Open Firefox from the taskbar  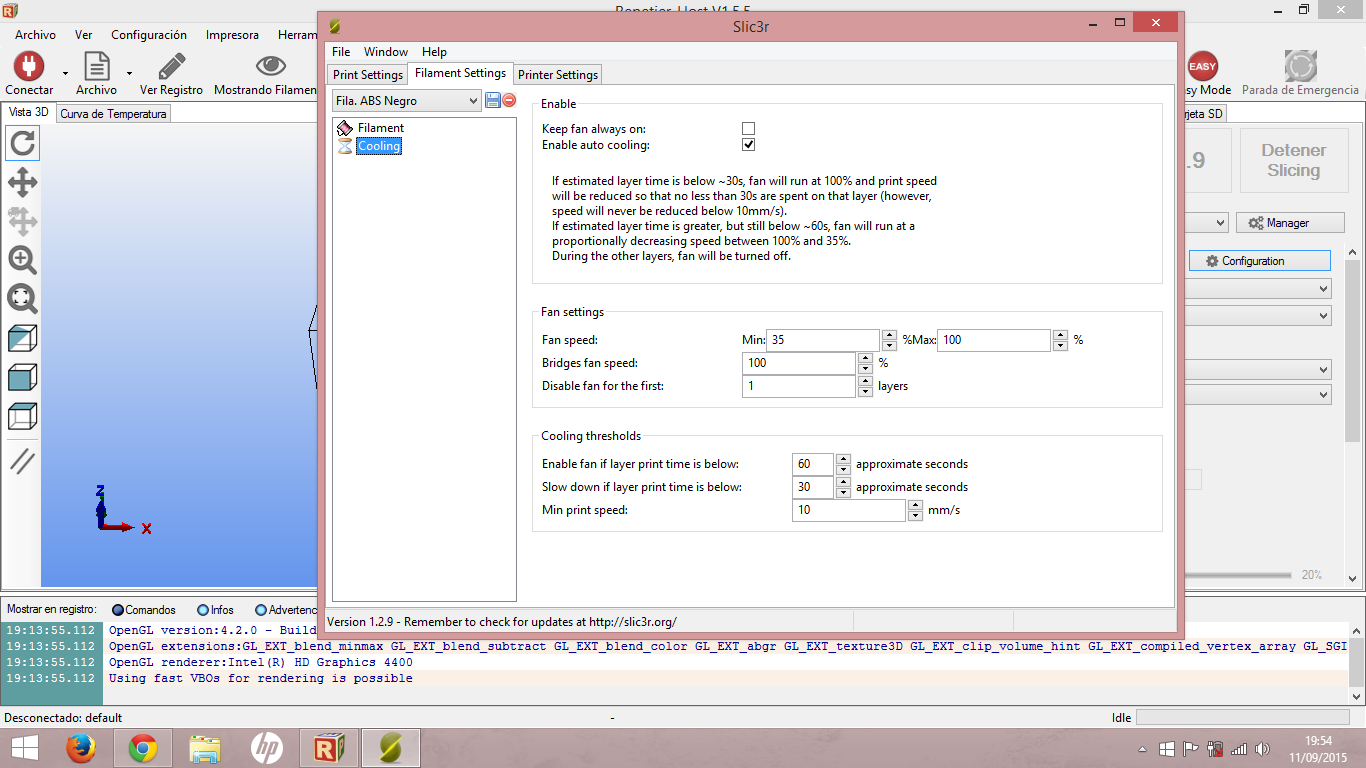click(81, 748)
